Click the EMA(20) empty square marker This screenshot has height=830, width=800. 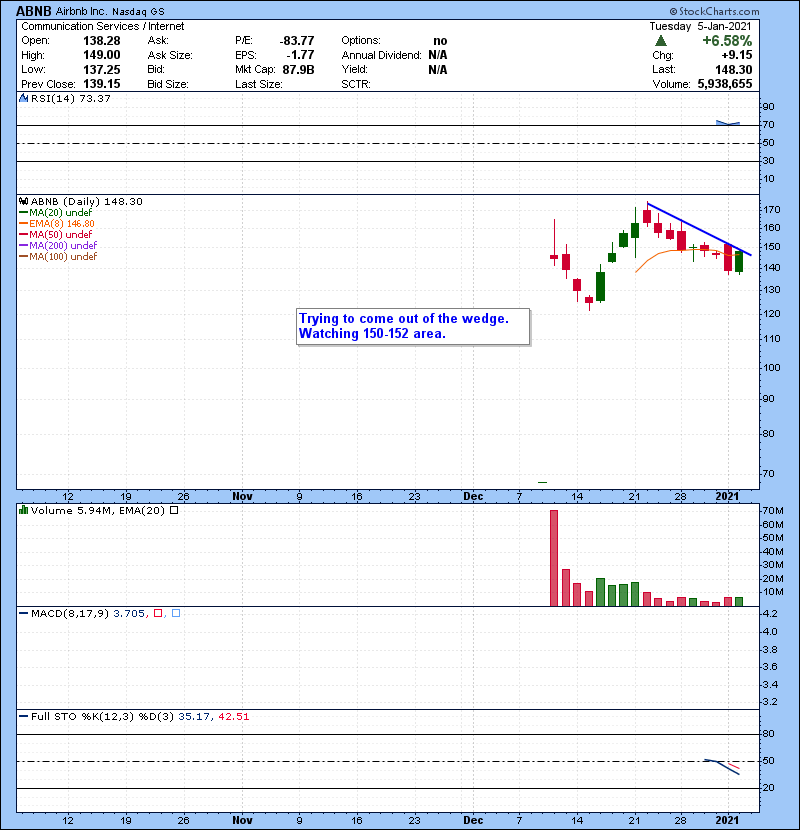coord(174,510)
